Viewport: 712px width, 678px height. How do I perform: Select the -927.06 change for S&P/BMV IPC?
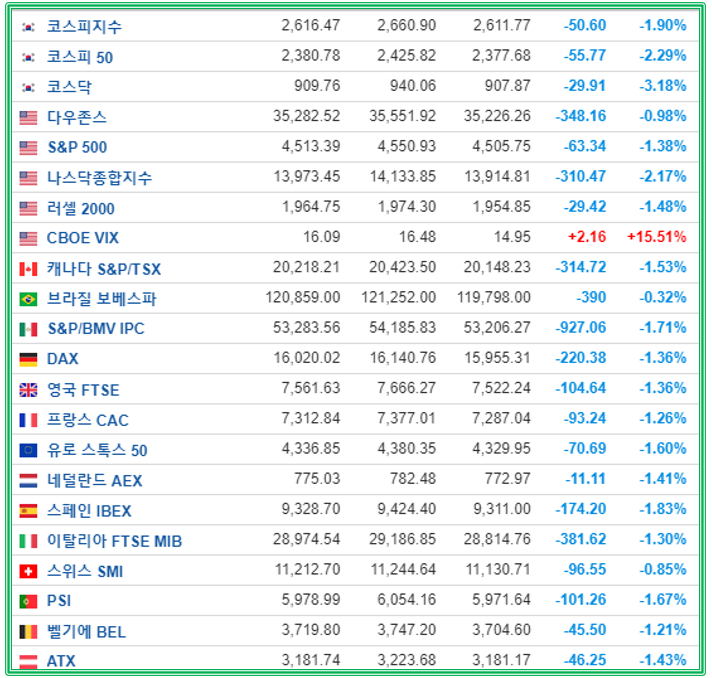point(581,327)
